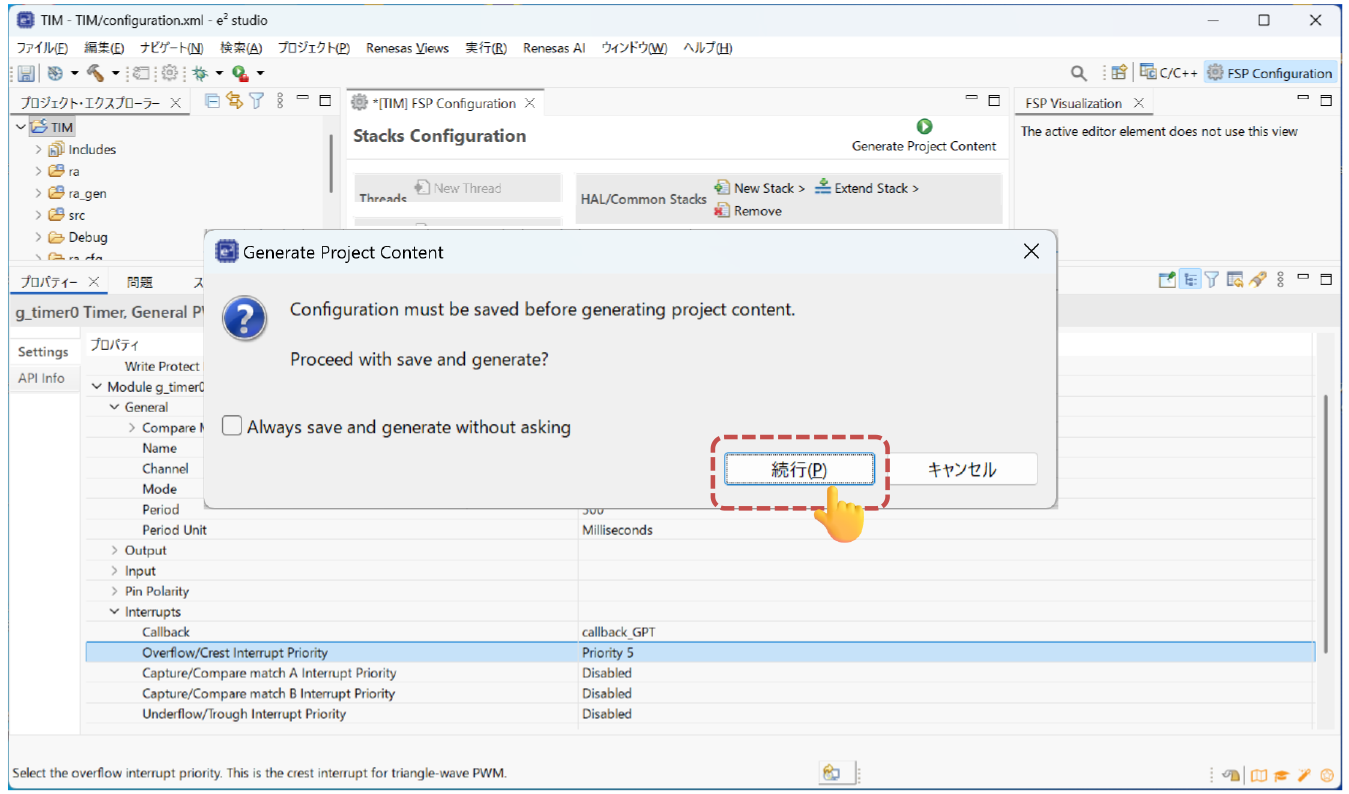Click the magnifier search icon in the toolbar

click(1079, 73)
